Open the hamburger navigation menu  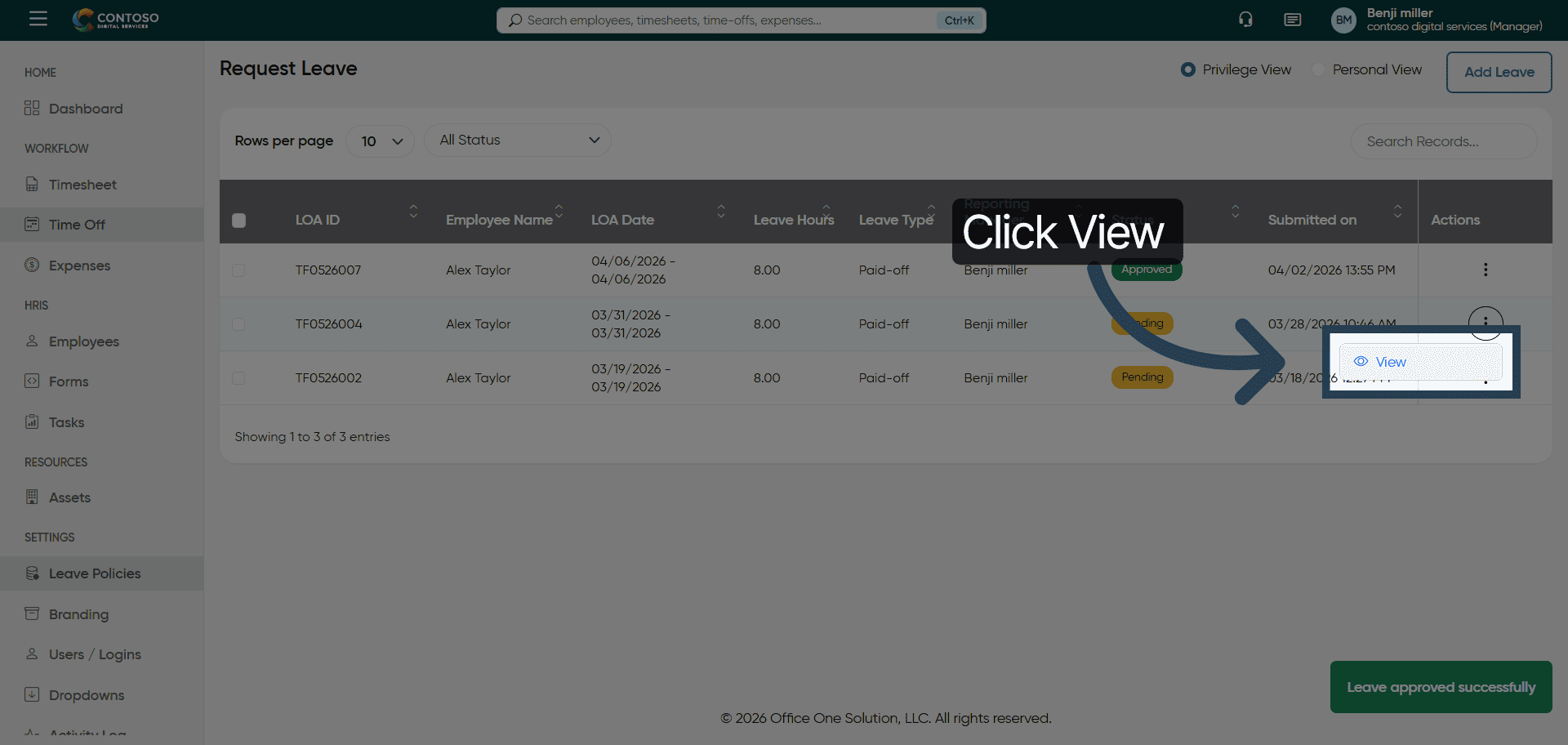38,19
